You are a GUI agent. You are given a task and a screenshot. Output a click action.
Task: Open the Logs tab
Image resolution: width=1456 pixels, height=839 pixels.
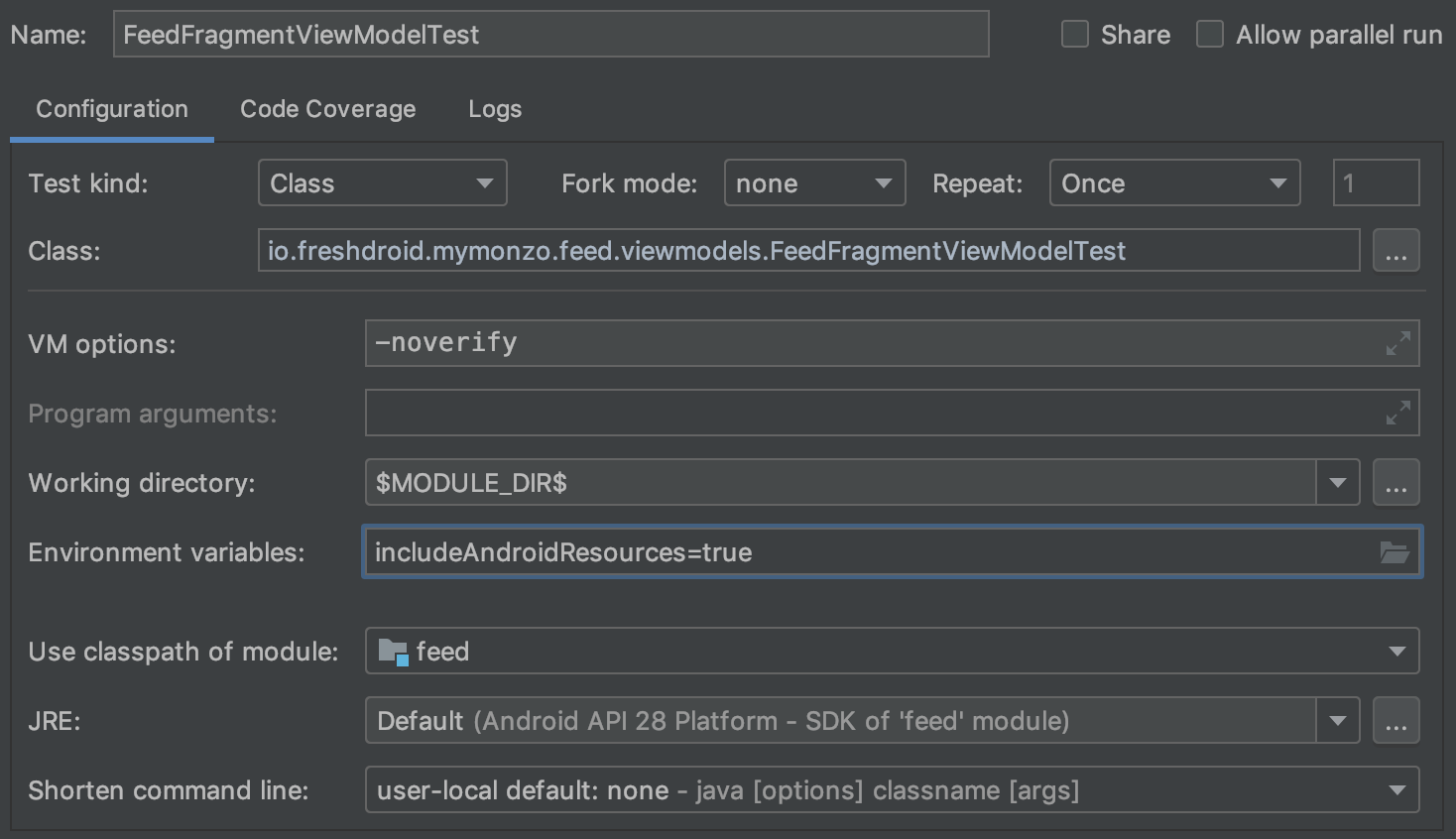tap(495, 109)
